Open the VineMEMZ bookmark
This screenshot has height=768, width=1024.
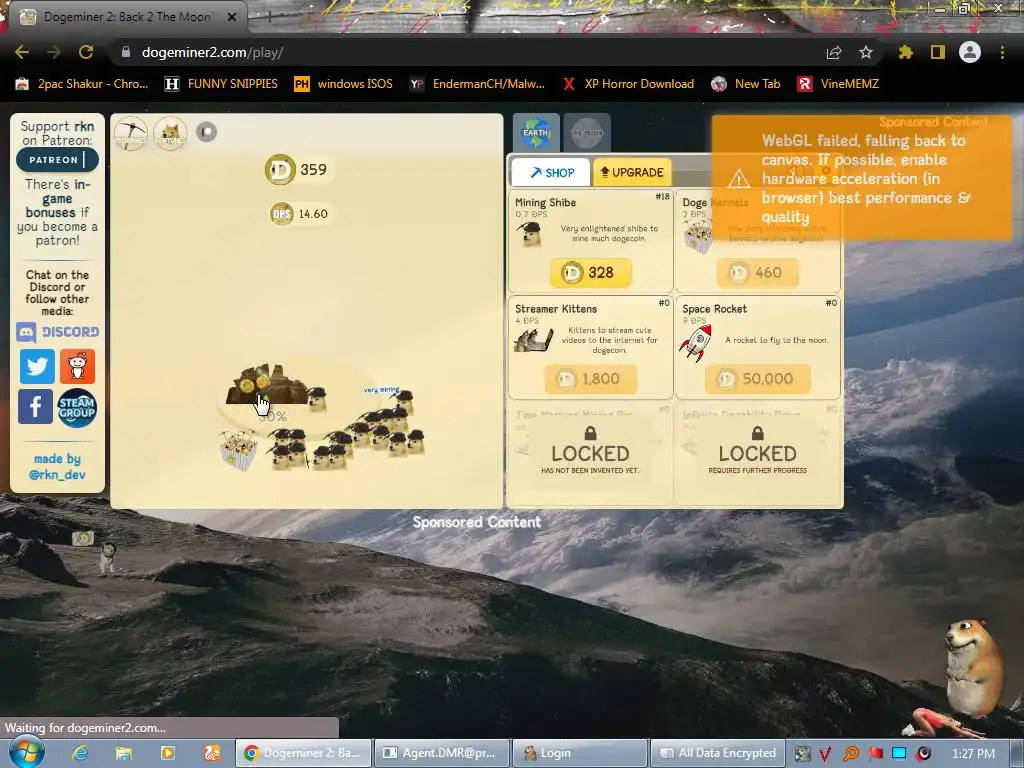[x=839, y=84]
